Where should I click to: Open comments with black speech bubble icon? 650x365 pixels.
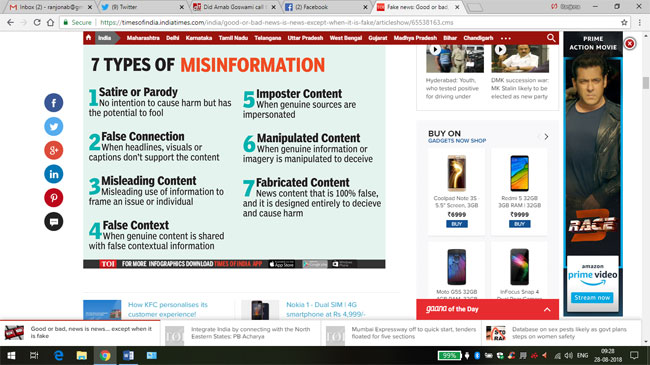(54, 221)
